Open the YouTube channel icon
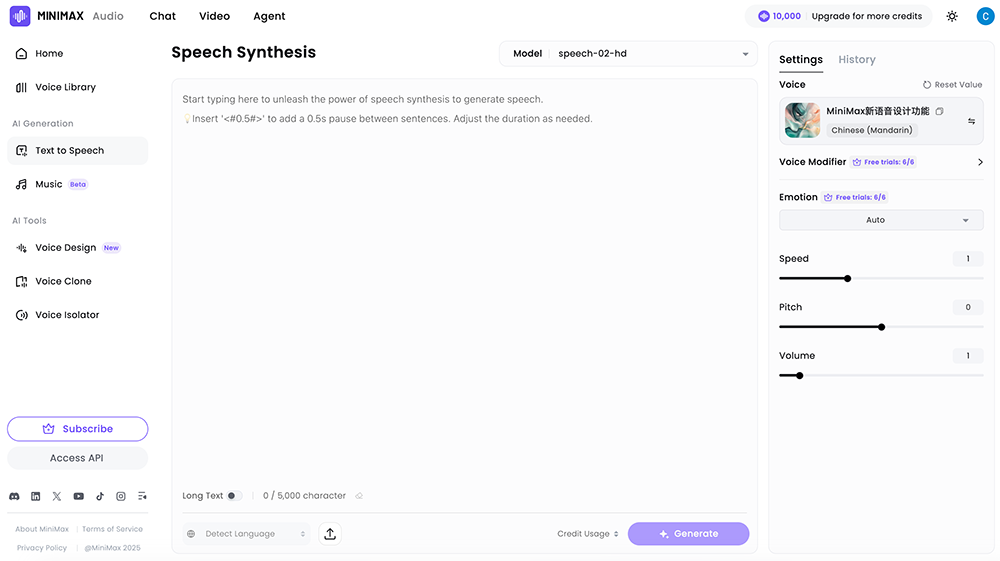This screenshot has width=1000, height=561. (79, 496)
